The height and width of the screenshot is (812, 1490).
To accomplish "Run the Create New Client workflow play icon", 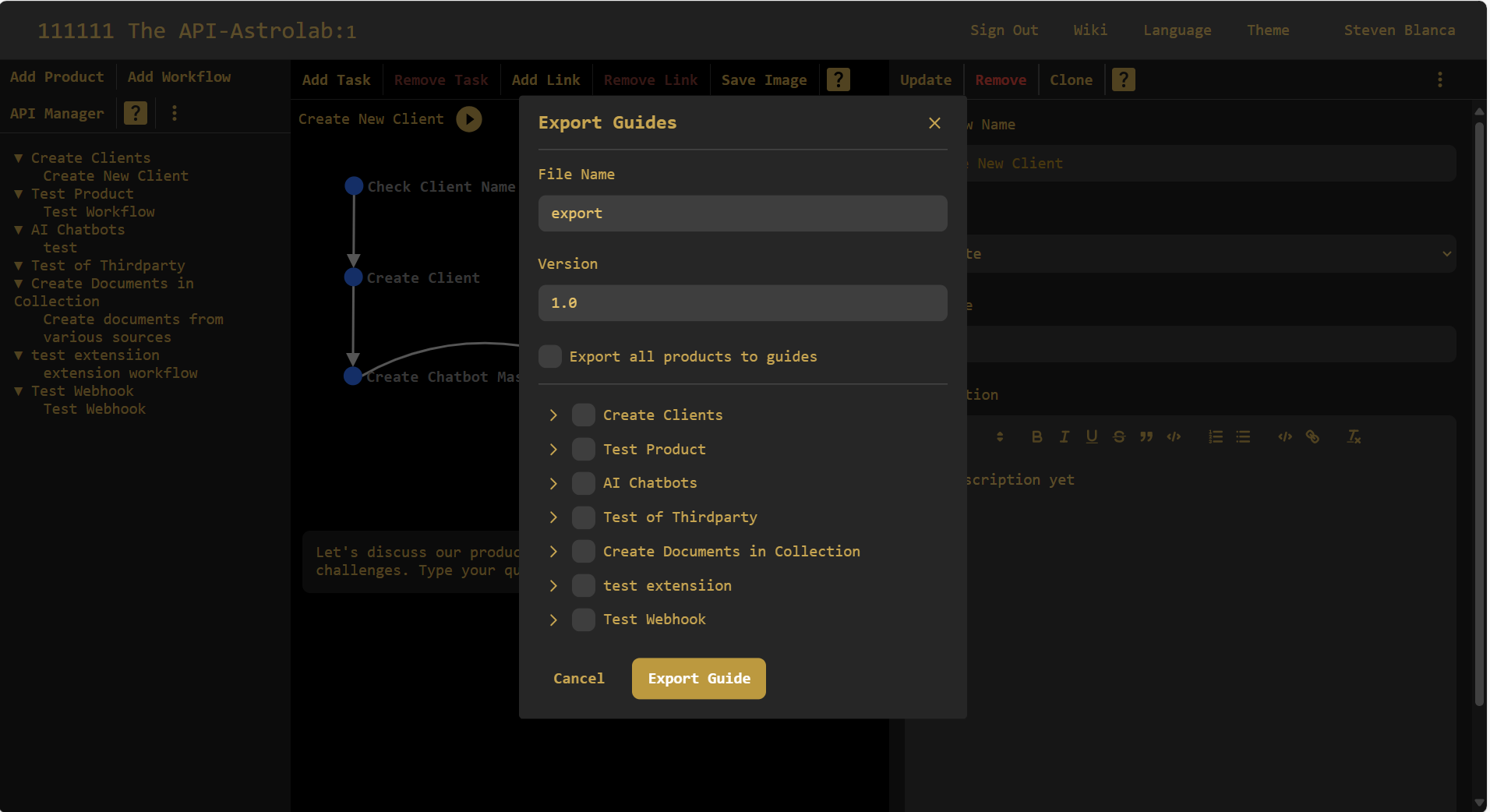I will [x=468, y=118].
